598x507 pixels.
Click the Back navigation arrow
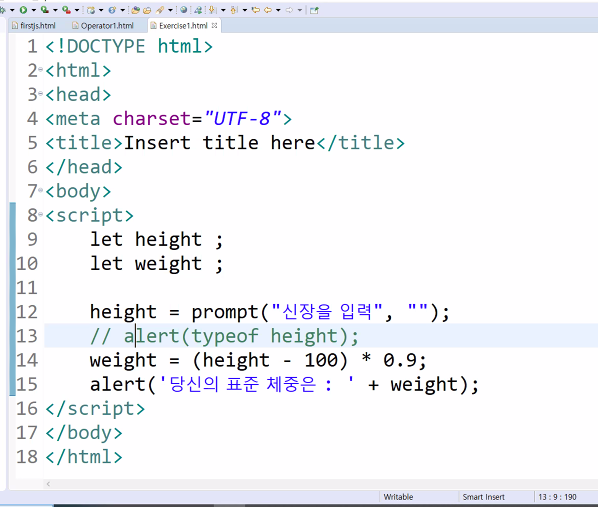[268, 10]
